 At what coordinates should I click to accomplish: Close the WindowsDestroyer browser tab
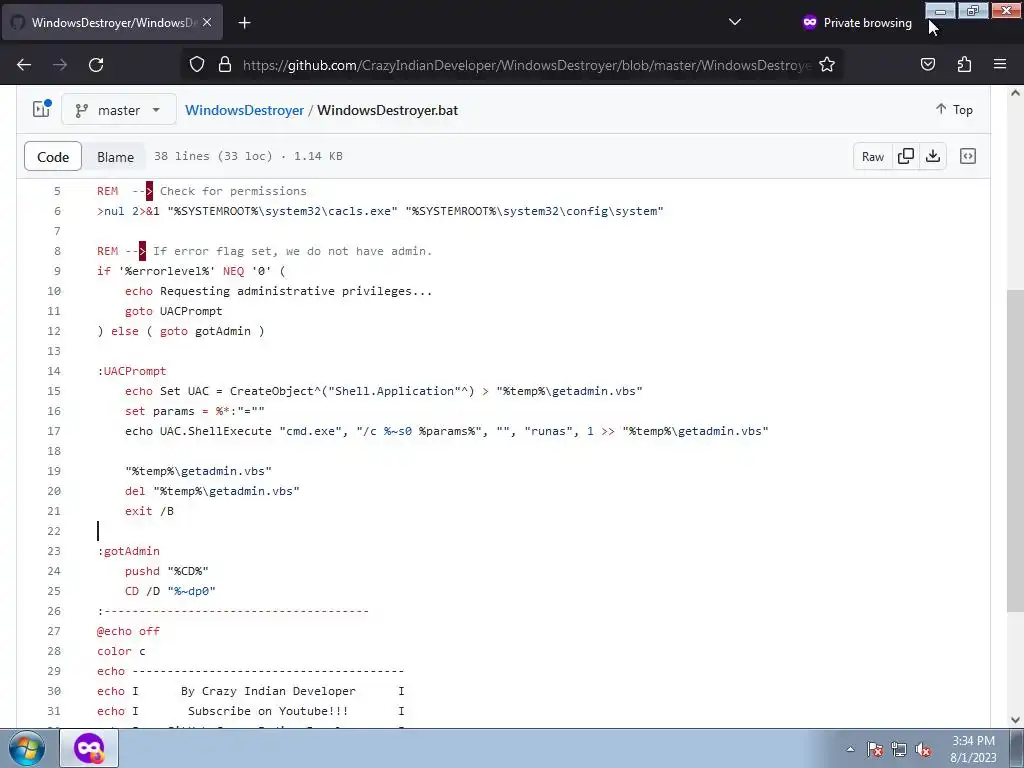click(x=206, y=22)
